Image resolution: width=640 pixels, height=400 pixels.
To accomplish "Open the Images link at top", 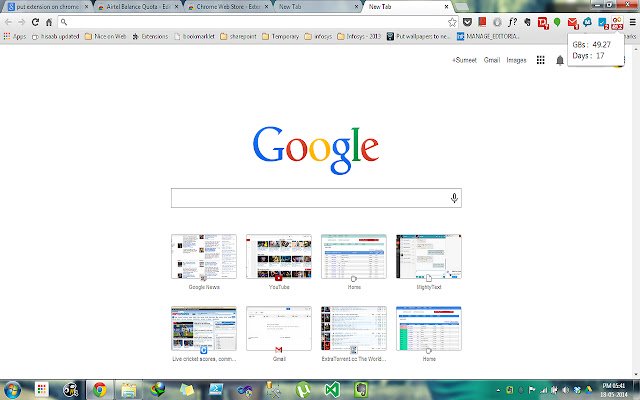I will [x=516, y=60].
